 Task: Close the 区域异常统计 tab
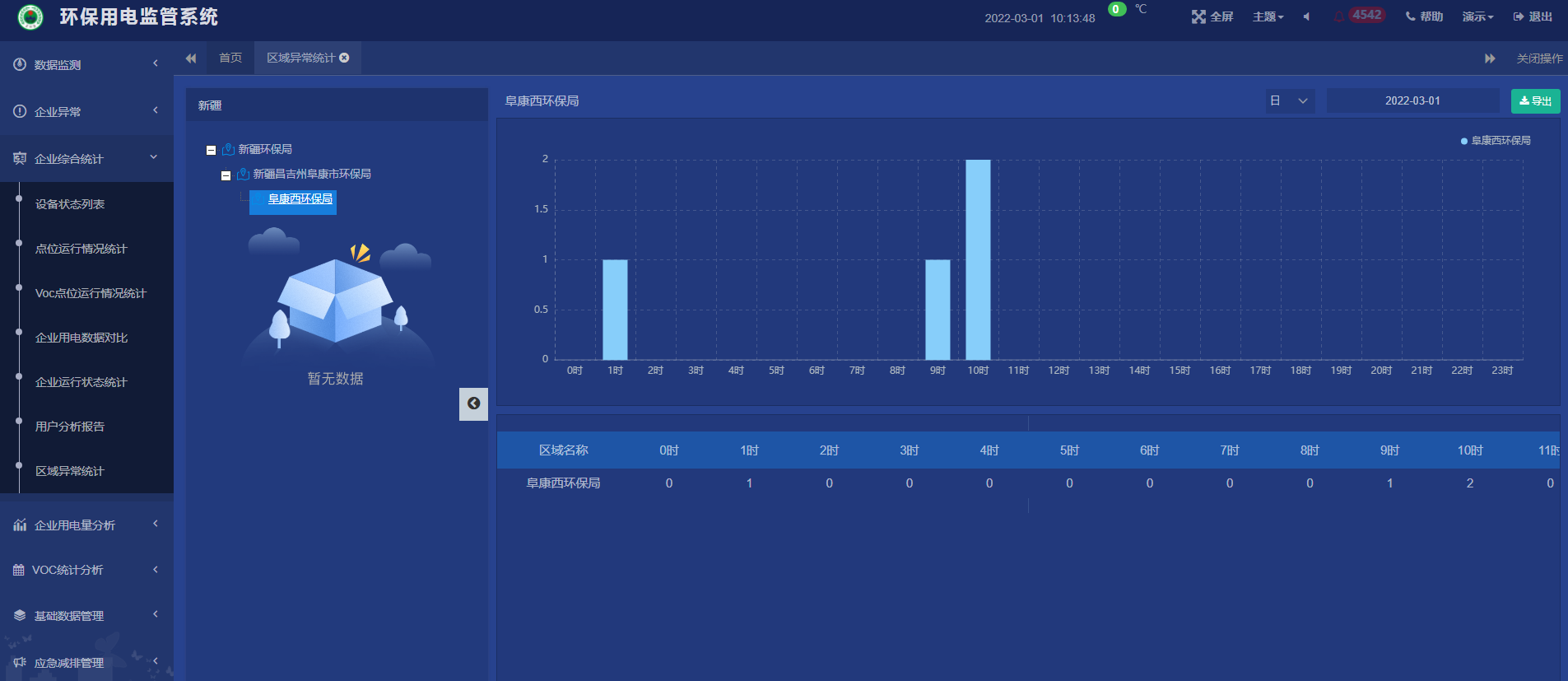(x=345, y=58)
